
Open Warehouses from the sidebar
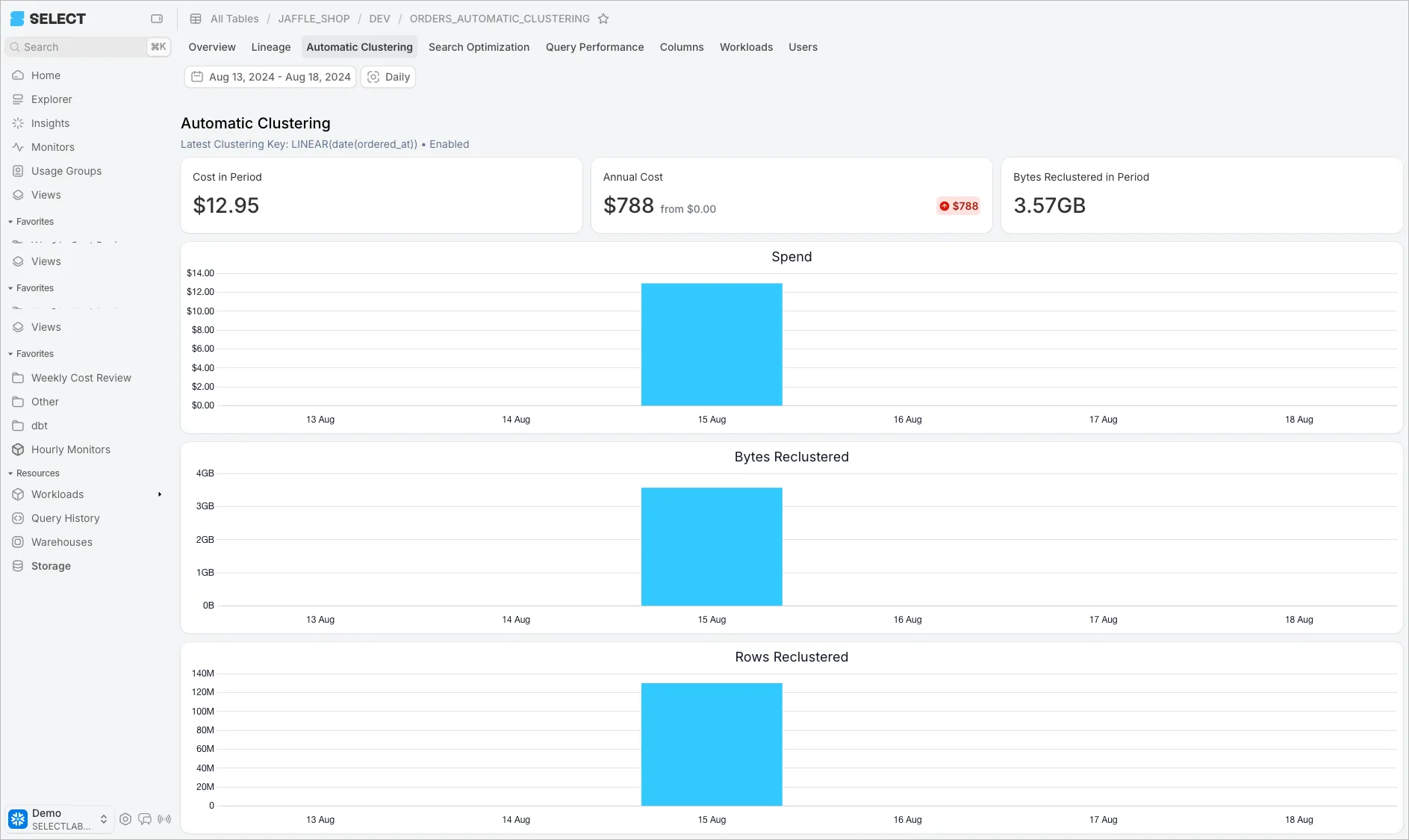tap(61, 542)
